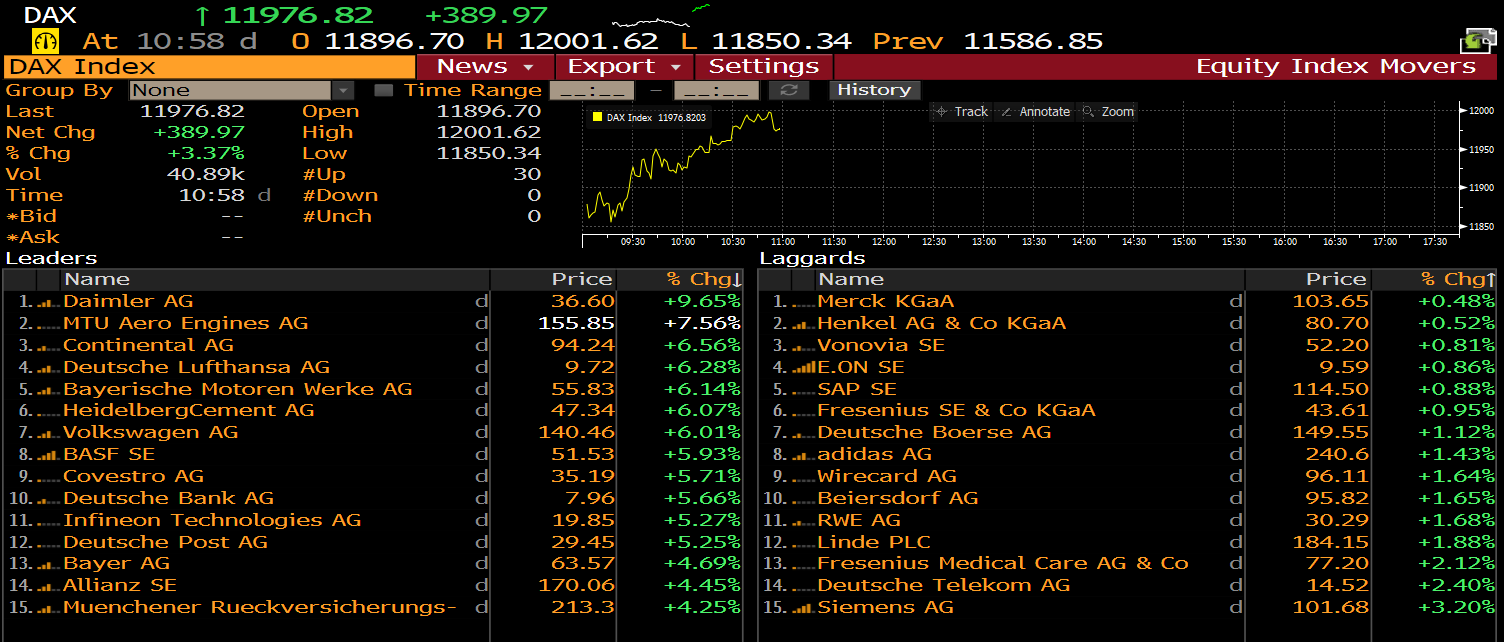Activate the Annotate chart tool
The image size is (1504, 642).
(x=1035, y=112)
